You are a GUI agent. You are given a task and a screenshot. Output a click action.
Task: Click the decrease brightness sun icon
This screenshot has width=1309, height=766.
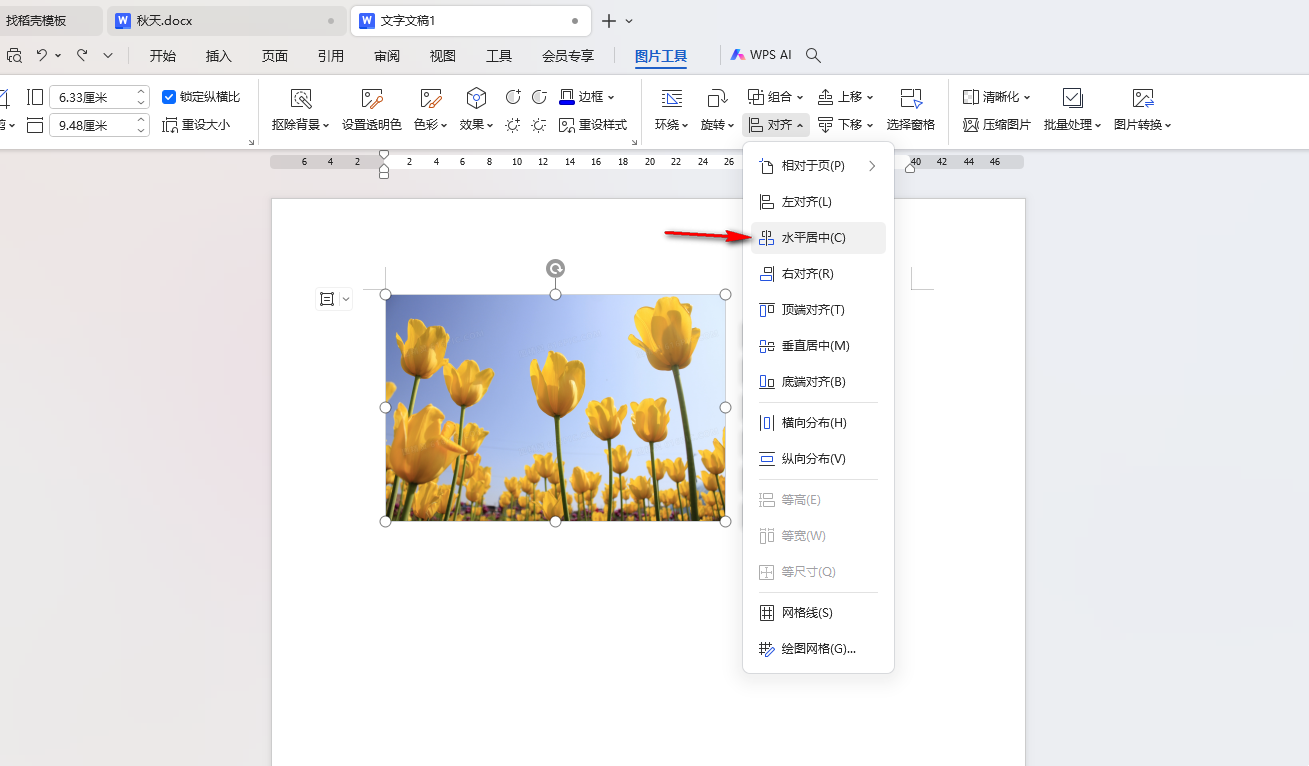[539, 125]
